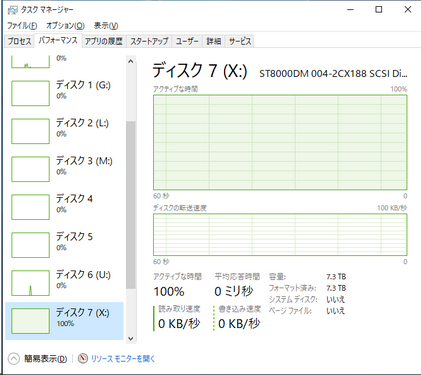Click the sidebar scrollbar thumb
Screen dimensions: 421x375
pos(131,205)
